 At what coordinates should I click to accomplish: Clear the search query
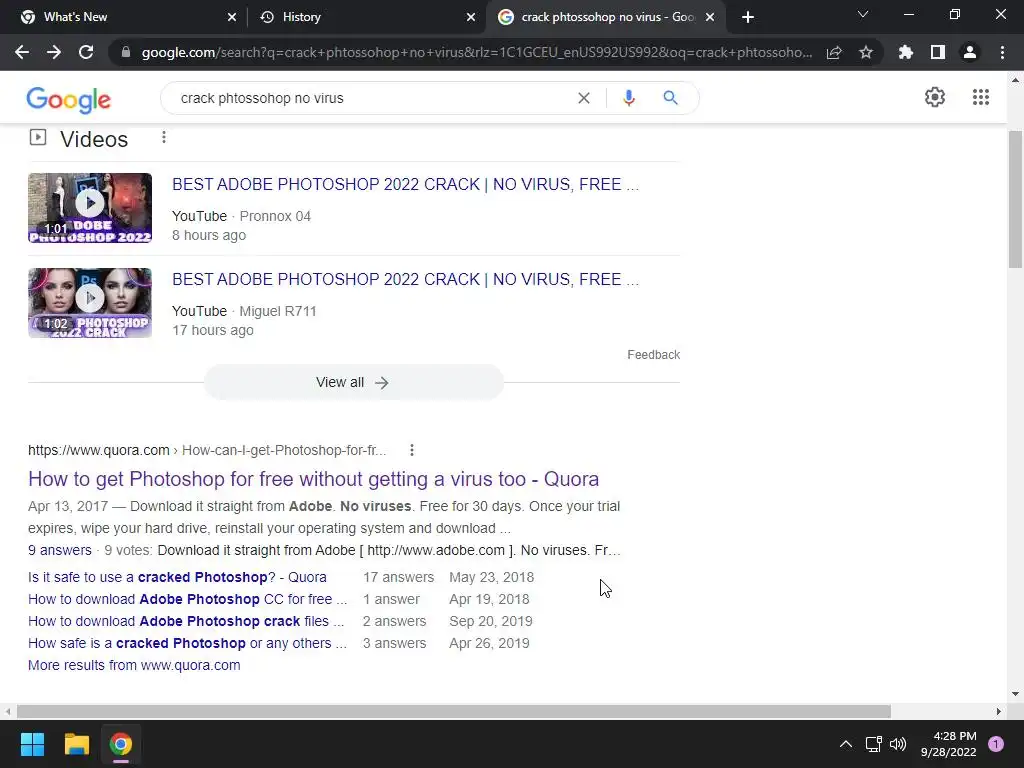584,98
